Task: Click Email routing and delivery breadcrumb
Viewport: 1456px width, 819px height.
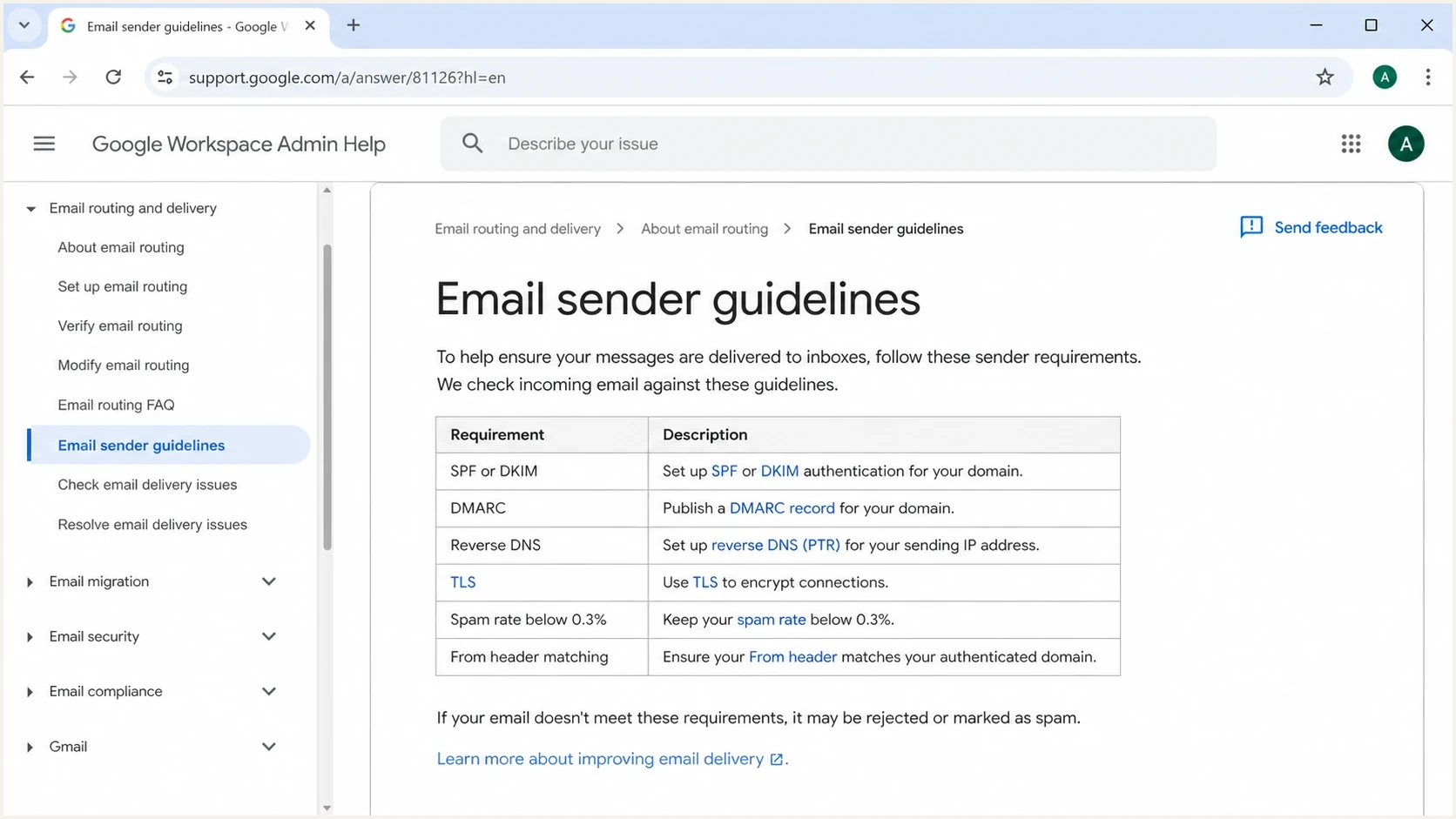Action: 518,229
